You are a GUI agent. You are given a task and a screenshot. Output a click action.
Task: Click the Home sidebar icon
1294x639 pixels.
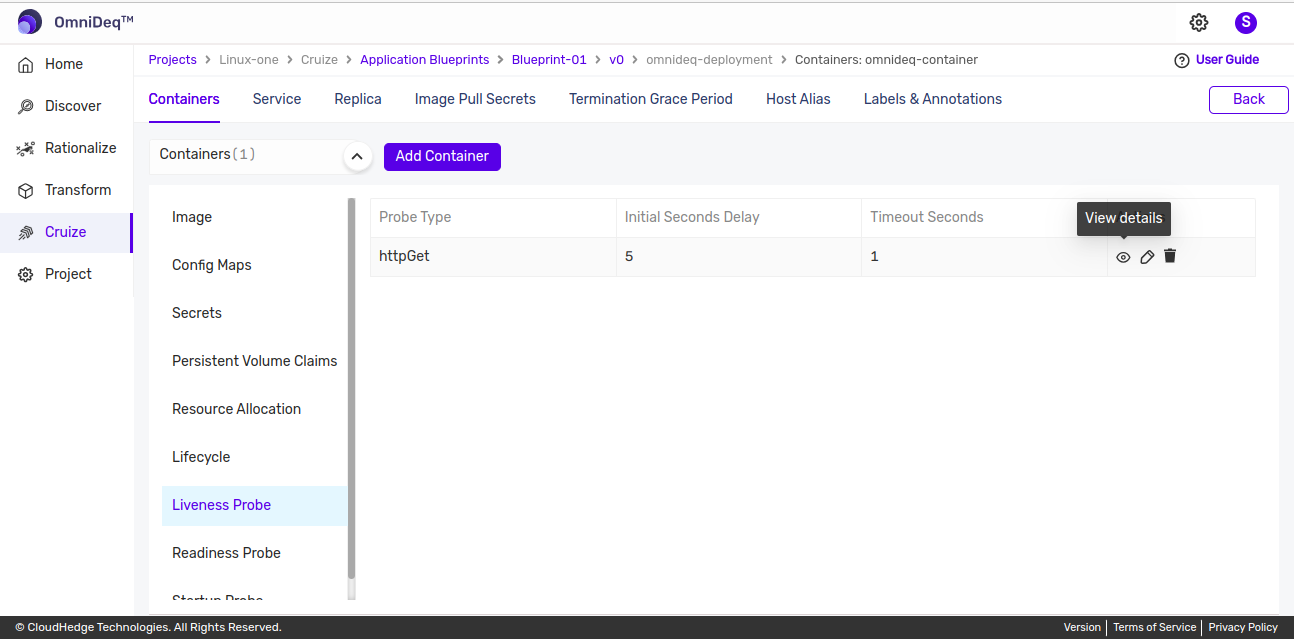(26, 64)
